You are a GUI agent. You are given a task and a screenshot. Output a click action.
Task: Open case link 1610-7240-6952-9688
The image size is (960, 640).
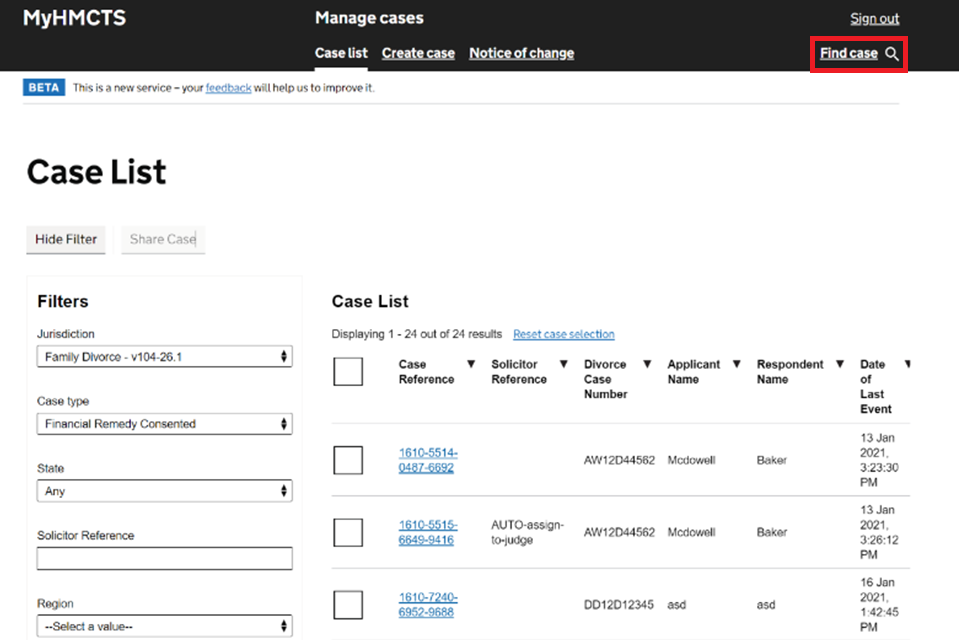427,605
